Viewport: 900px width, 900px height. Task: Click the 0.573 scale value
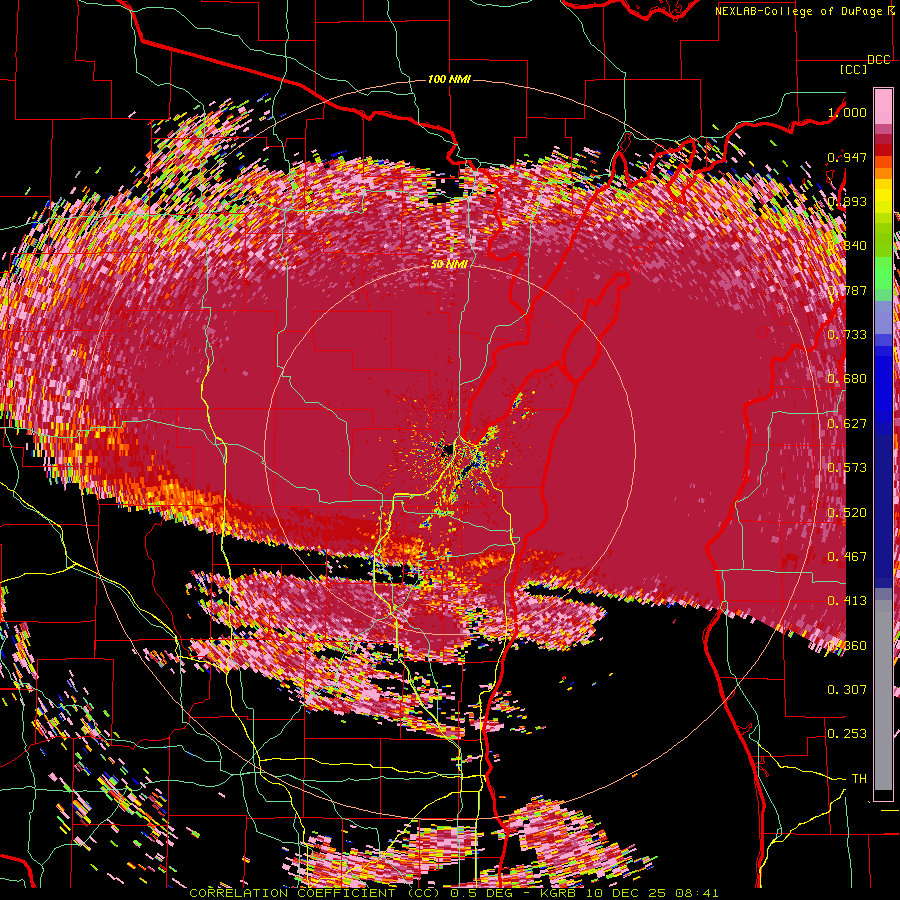(847, 468)
